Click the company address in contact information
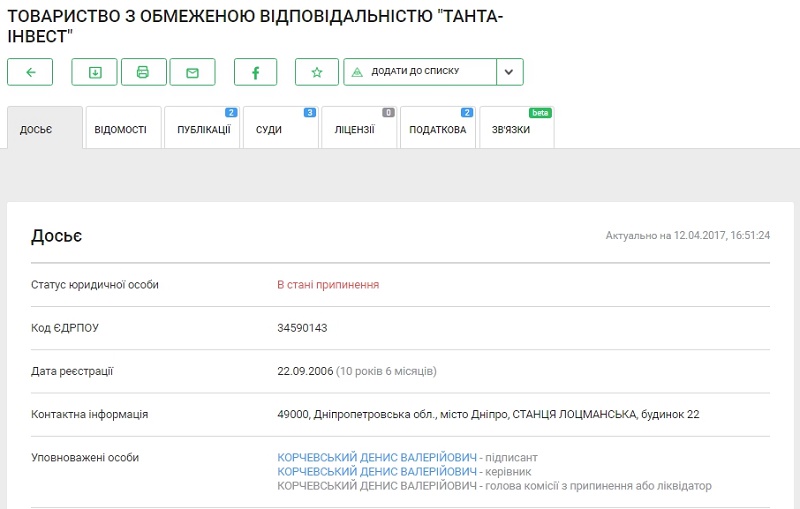 pos(488,414)
